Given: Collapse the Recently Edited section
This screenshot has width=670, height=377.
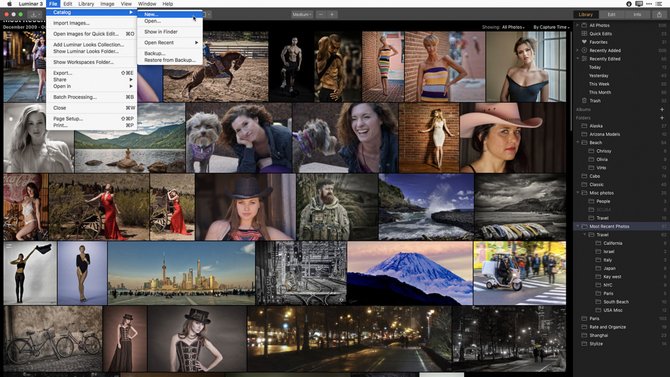Looking at the screenshot, I should pyautogui.click(x=578, y=59).
